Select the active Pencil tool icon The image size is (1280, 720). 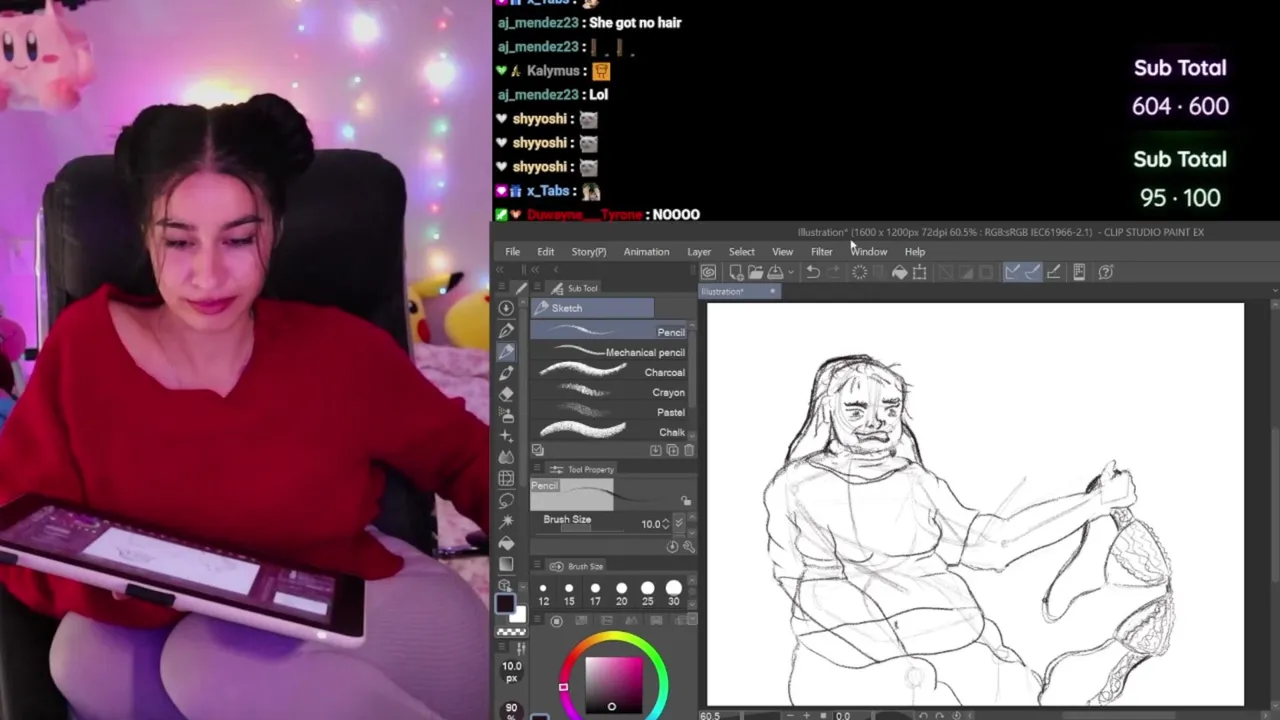506,352
